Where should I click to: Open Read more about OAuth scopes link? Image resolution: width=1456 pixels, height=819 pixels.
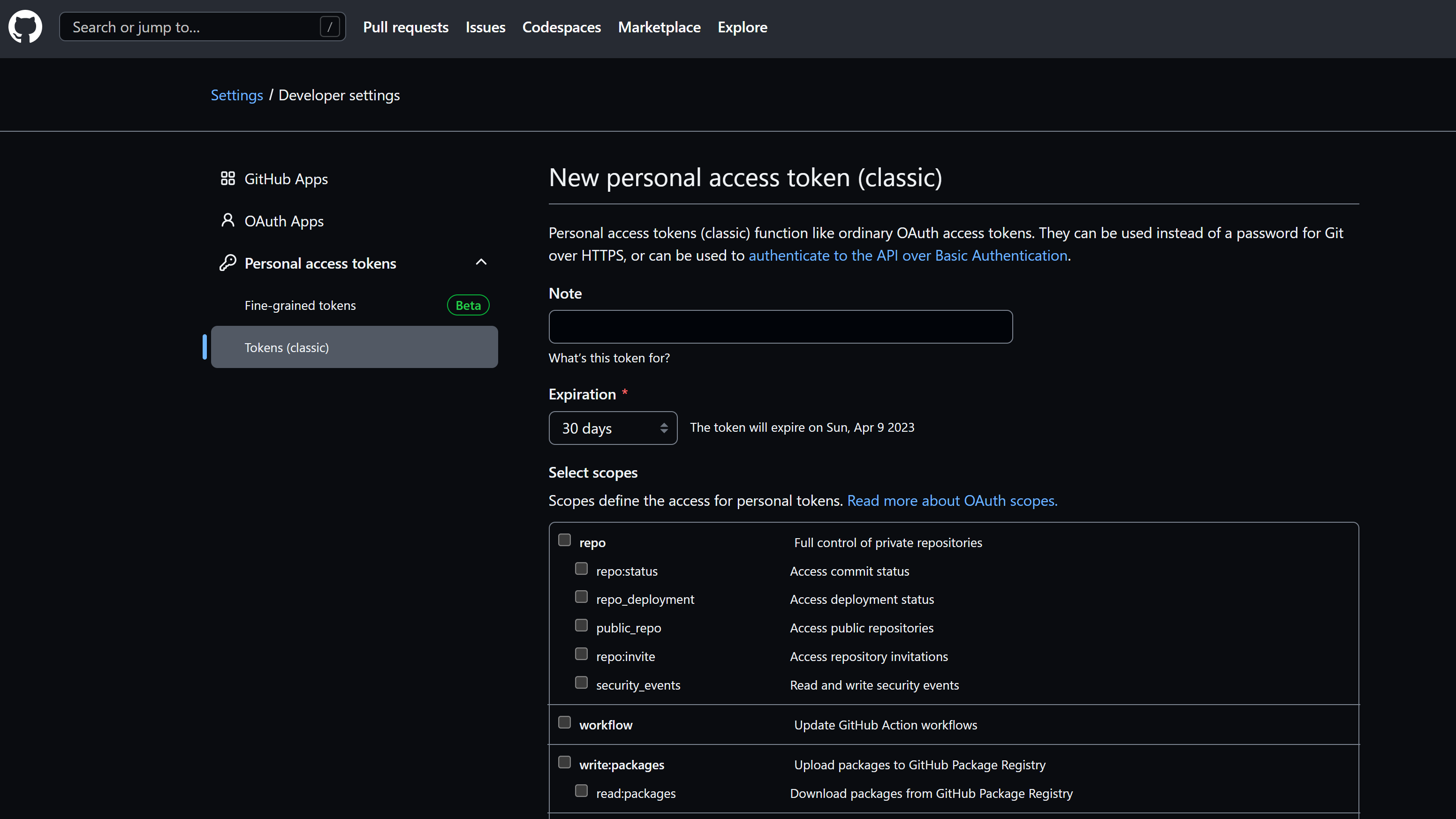[x=952, y=500]
